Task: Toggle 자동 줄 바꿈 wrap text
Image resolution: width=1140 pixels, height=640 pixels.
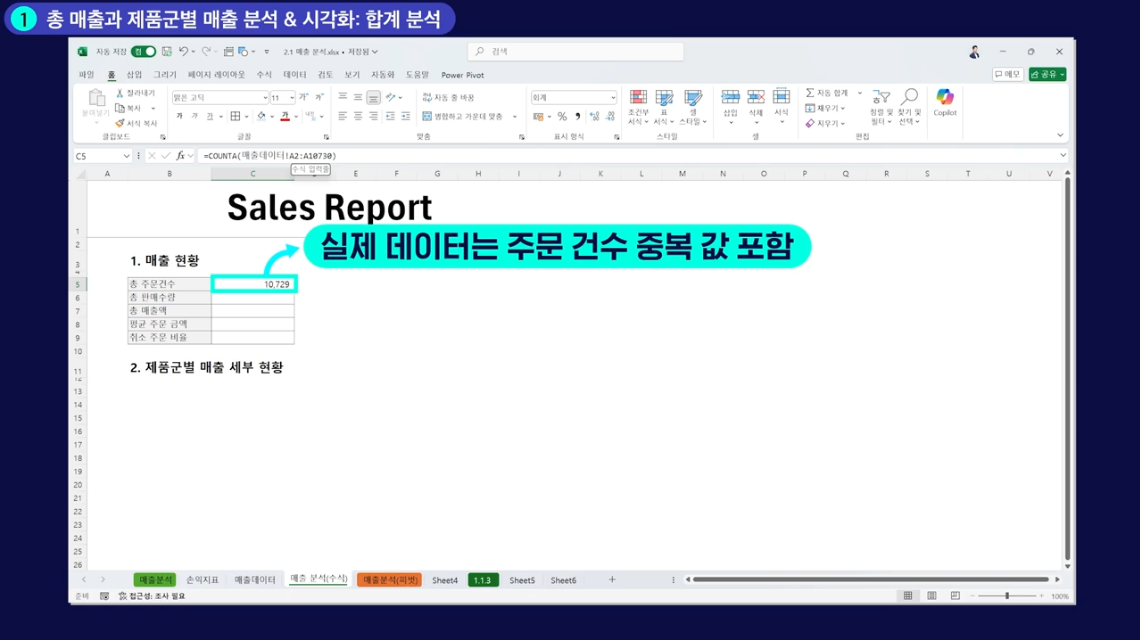Action: (448, 97)
